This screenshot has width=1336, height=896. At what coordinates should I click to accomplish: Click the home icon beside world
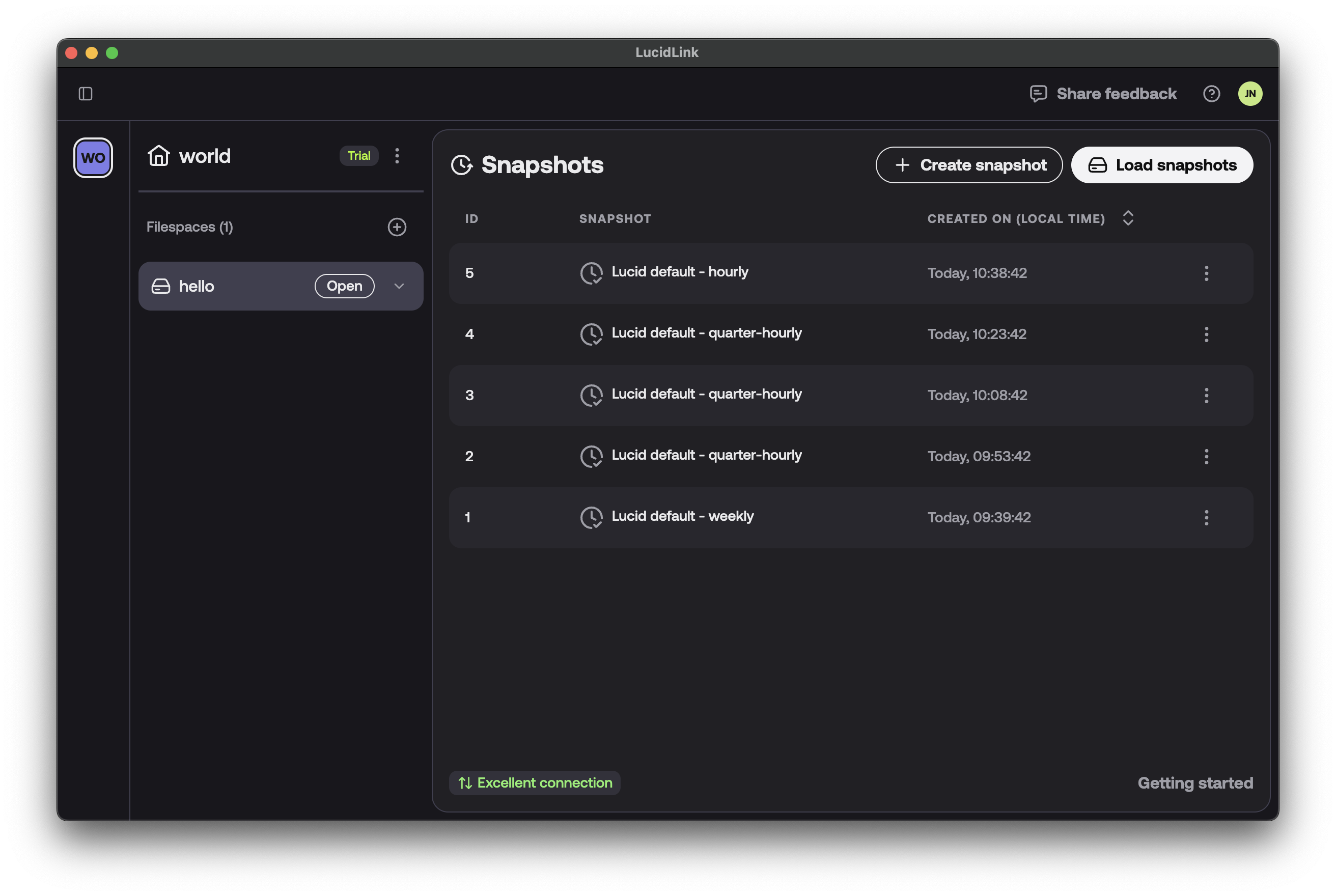[158, 155]
